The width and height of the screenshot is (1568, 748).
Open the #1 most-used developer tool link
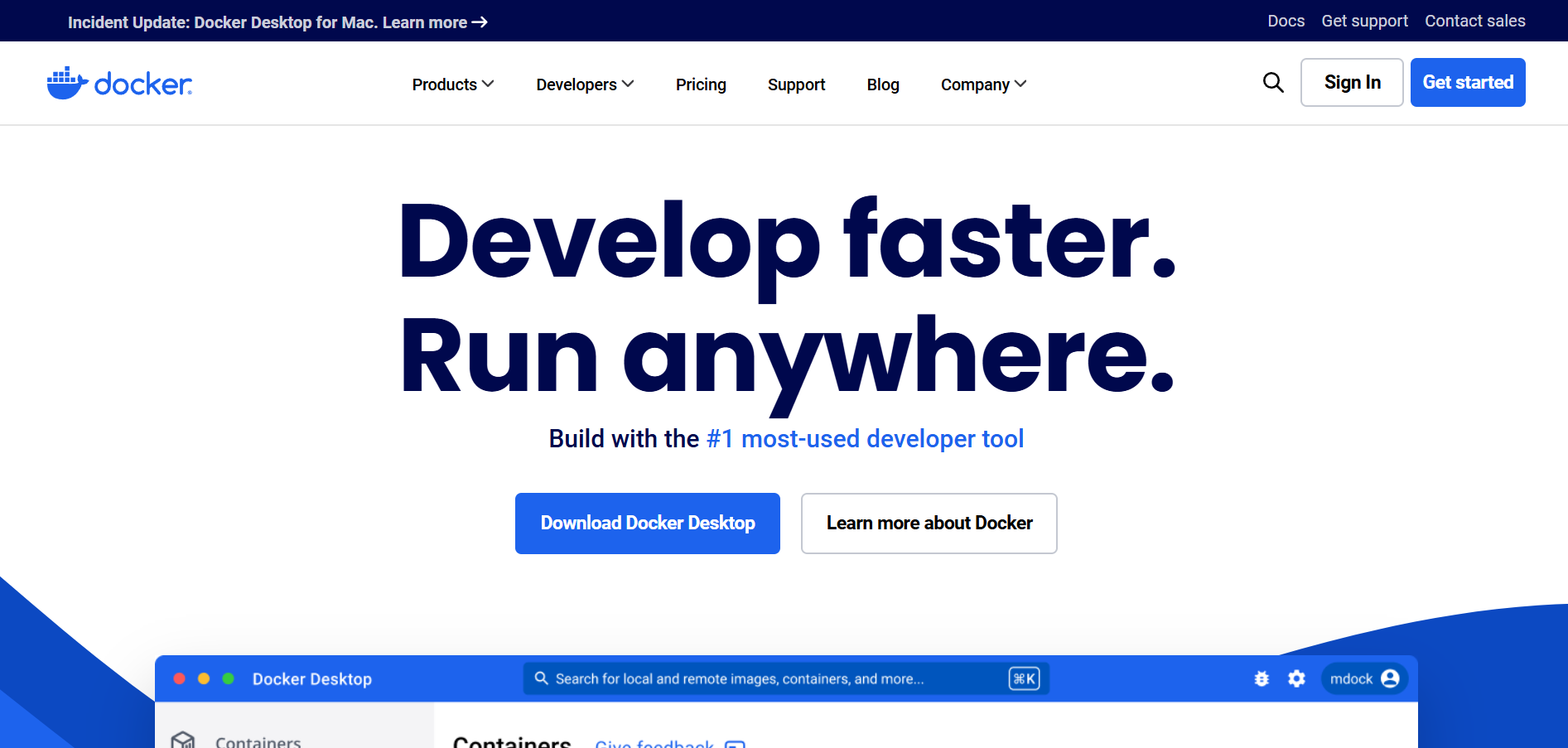click(x=865, y=438)
